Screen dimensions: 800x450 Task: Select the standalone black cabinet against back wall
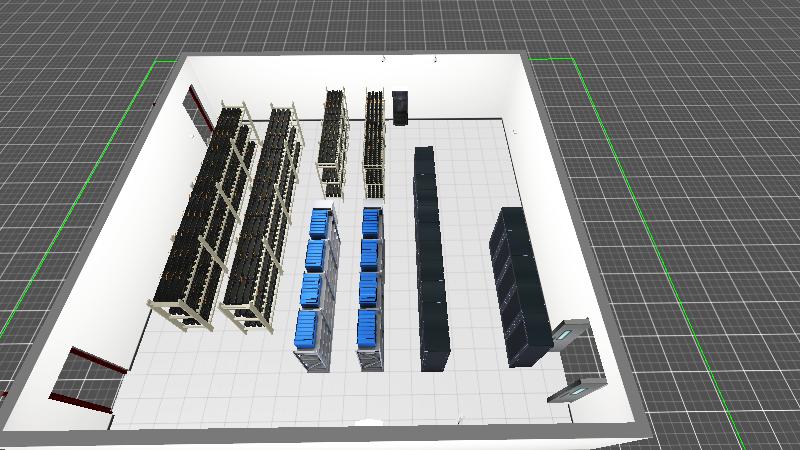401,108
